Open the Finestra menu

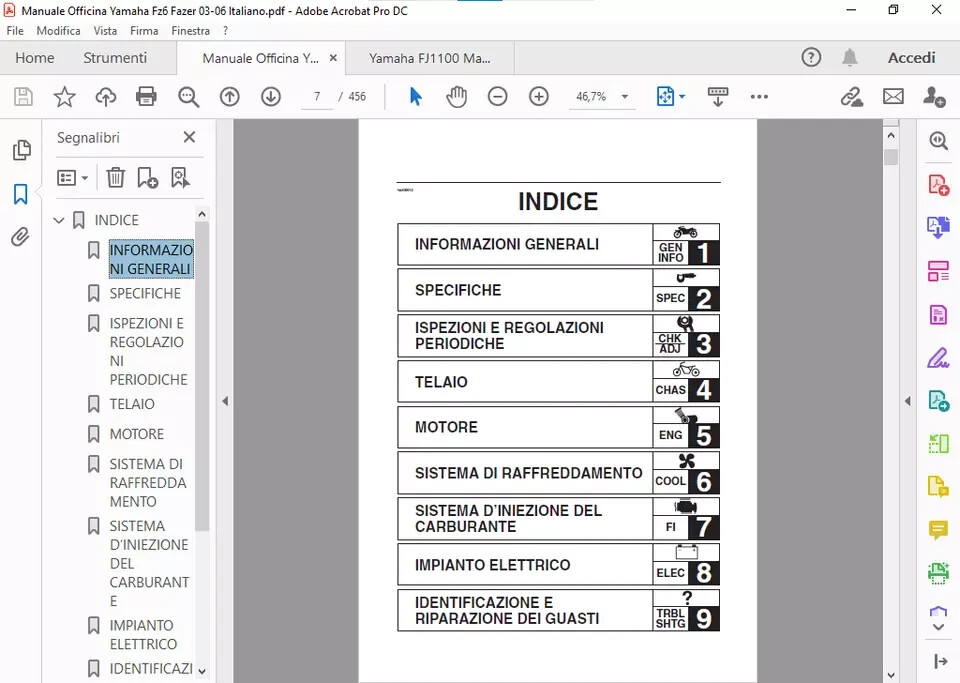point(190,31)
